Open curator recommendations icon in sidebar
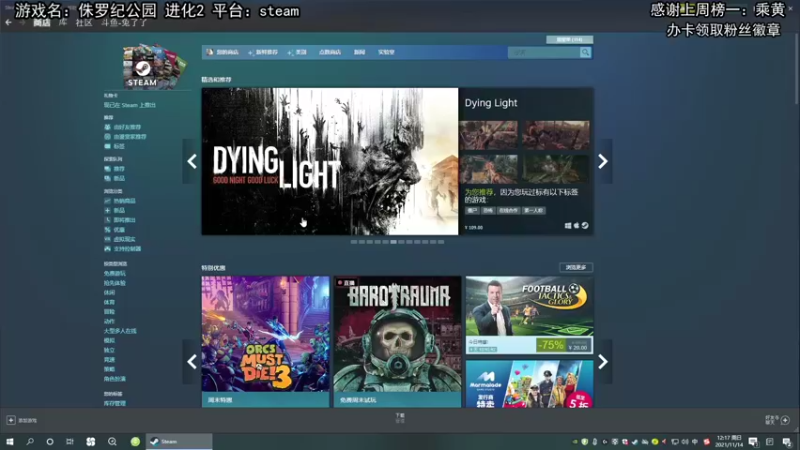 tap(107, 137)
